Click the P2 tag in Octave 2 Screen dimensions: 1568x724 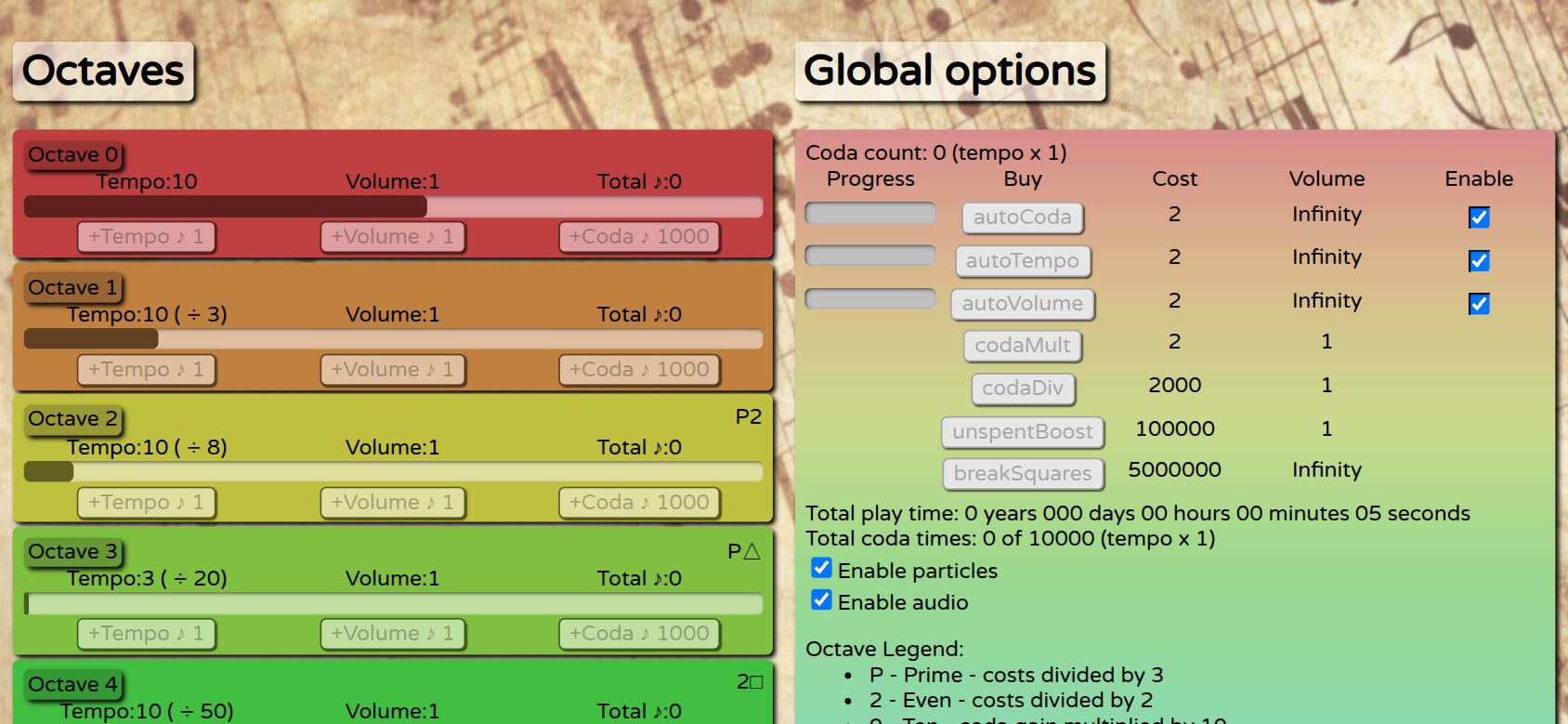(749, 416)
